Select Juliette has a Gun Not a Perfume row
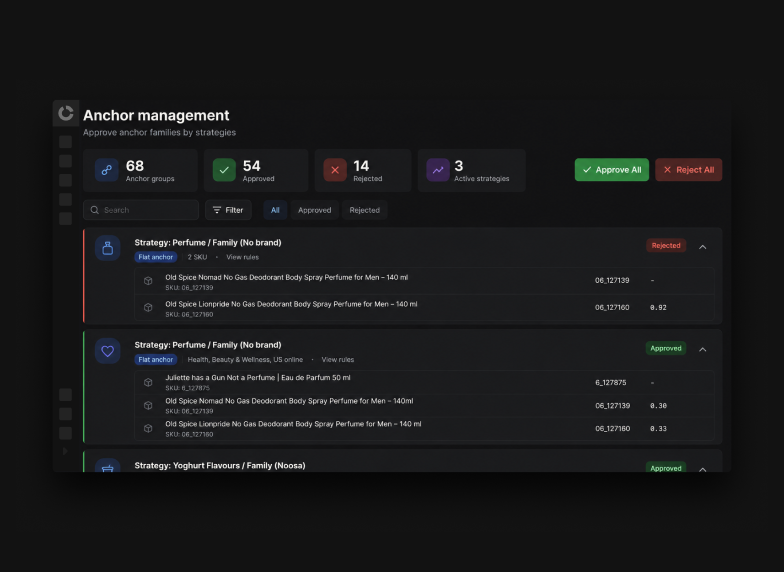This screenshot has width=784, height=572. pos(424,382)
